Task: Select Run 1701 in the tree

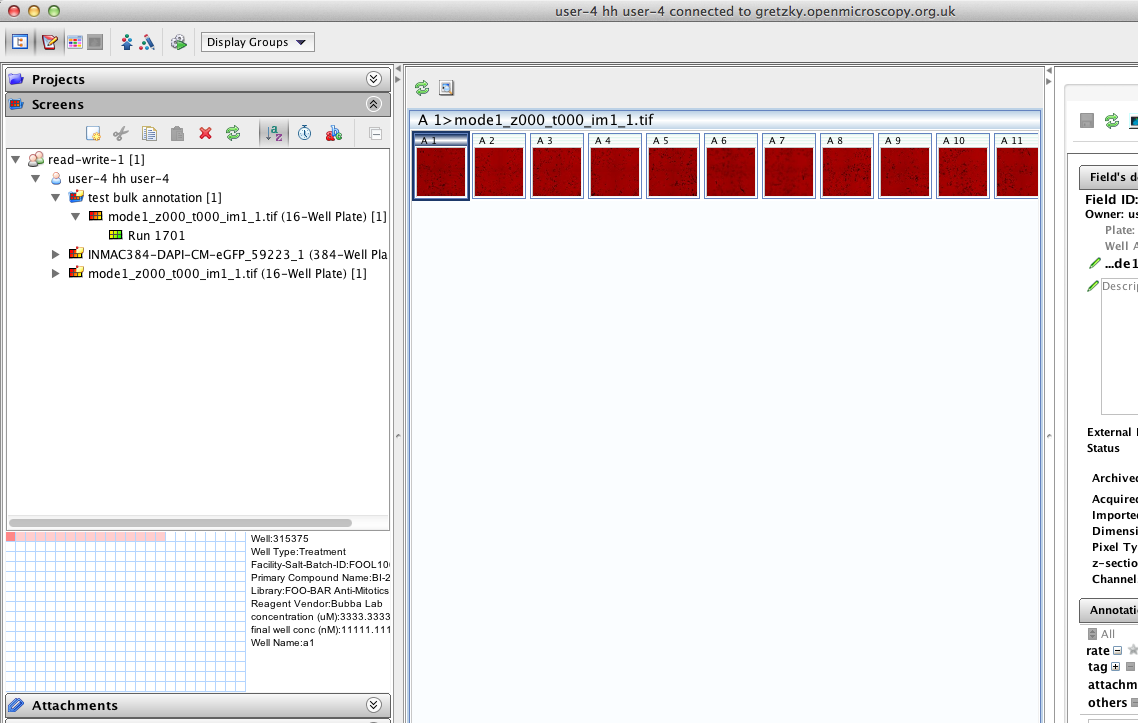Action: 156,235
